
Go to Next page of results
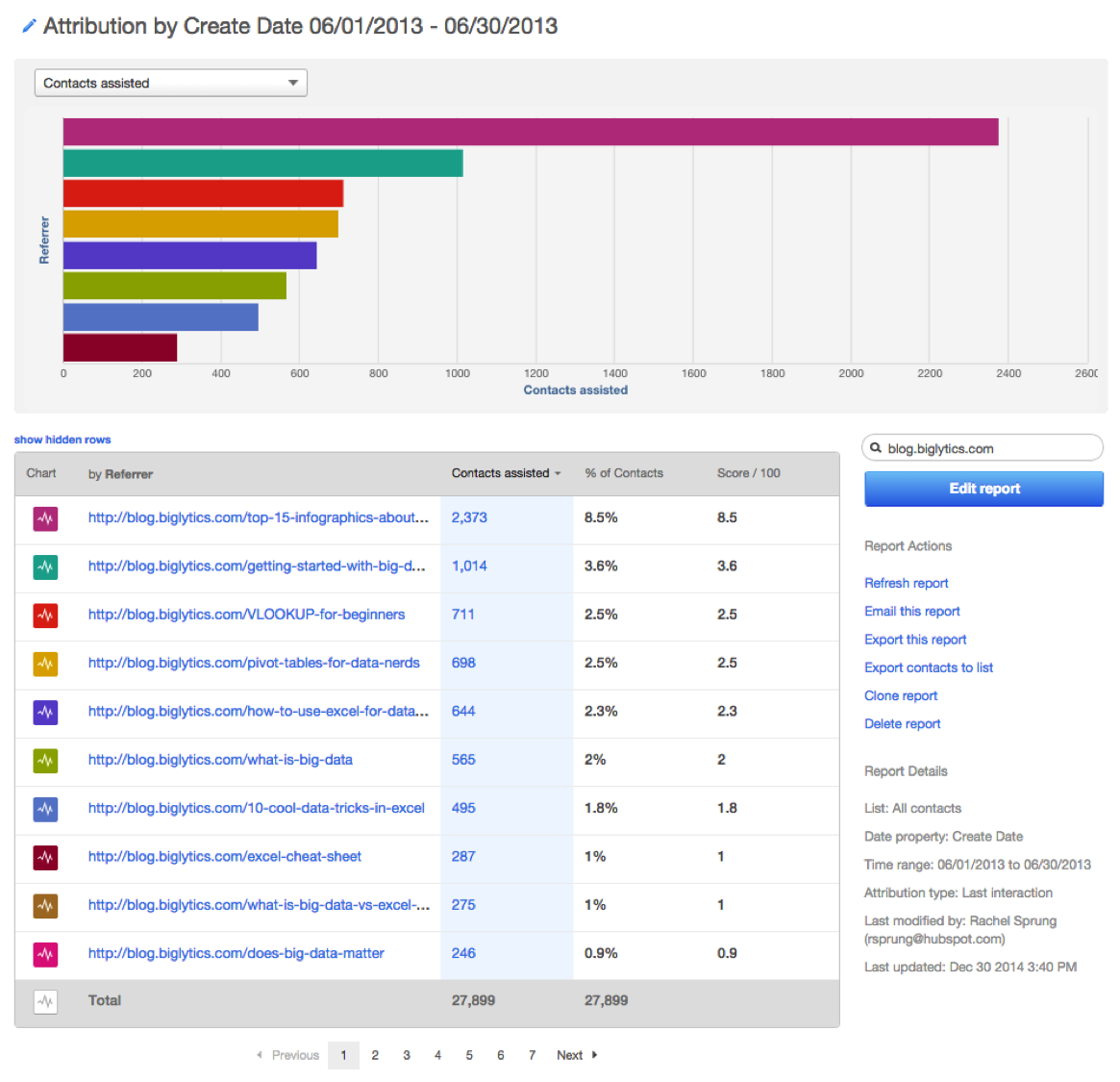click(x=576, y=1055)
